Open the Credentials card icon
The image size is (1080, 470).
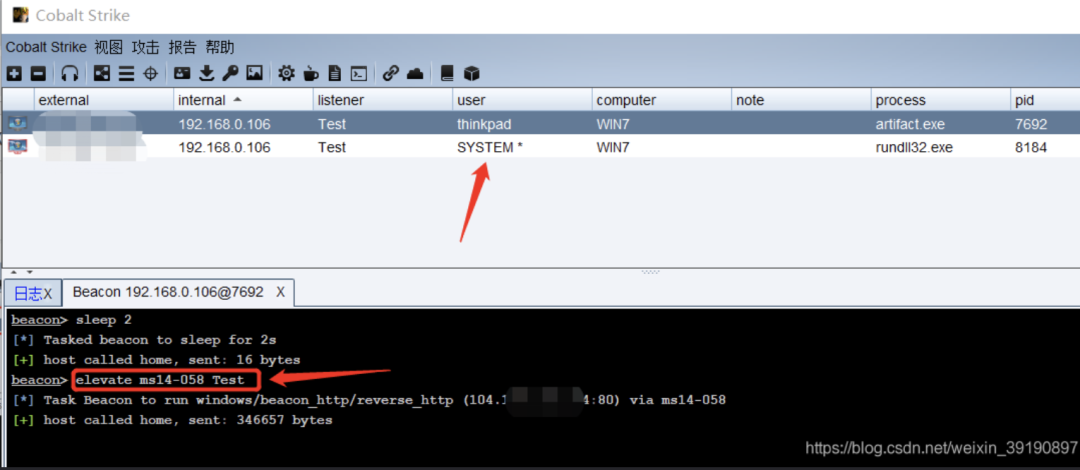coord(182,73)
